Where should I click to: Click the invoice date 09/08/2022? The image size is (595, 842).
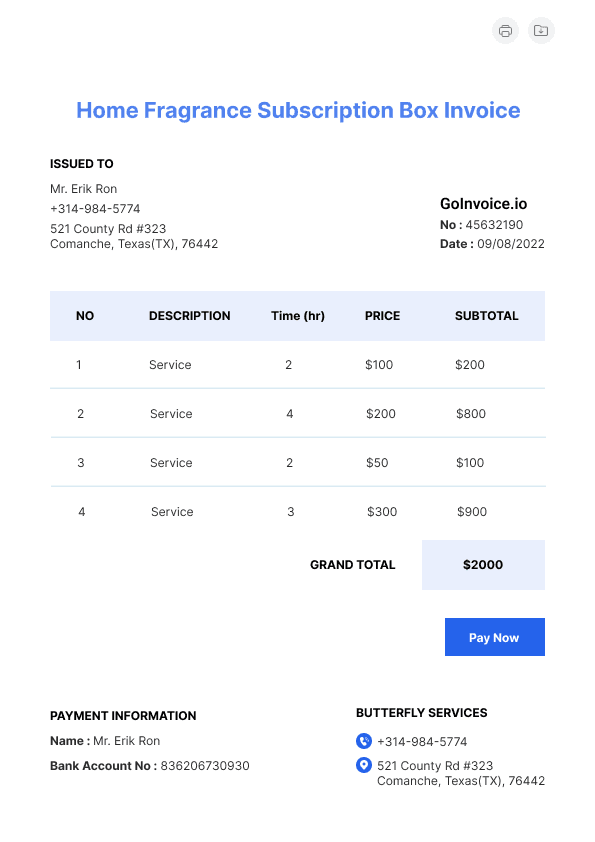[x=511, y=244]
